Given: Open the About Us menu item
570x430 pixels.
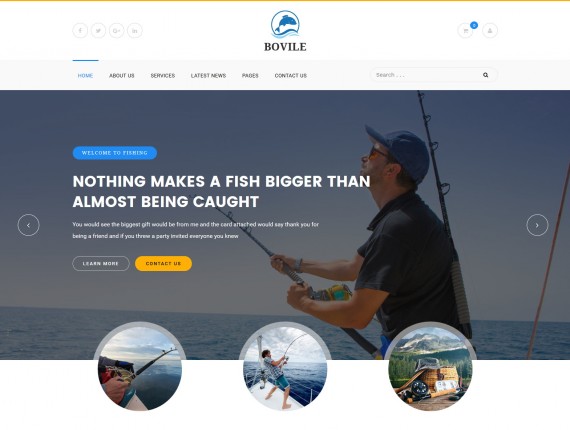Looking at the screenshot, I should click(x=122, y=76).
